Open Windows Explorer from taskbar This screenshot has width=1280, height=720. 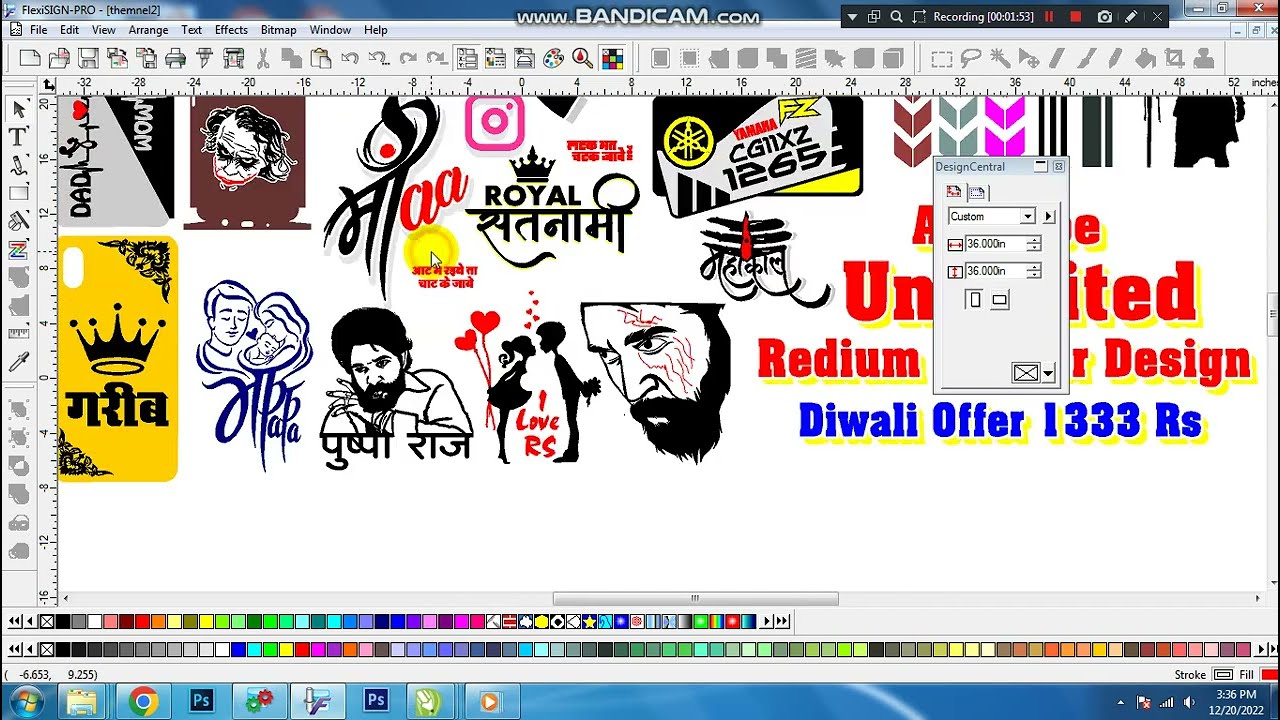pyautogui.click(x=83, y=701)
